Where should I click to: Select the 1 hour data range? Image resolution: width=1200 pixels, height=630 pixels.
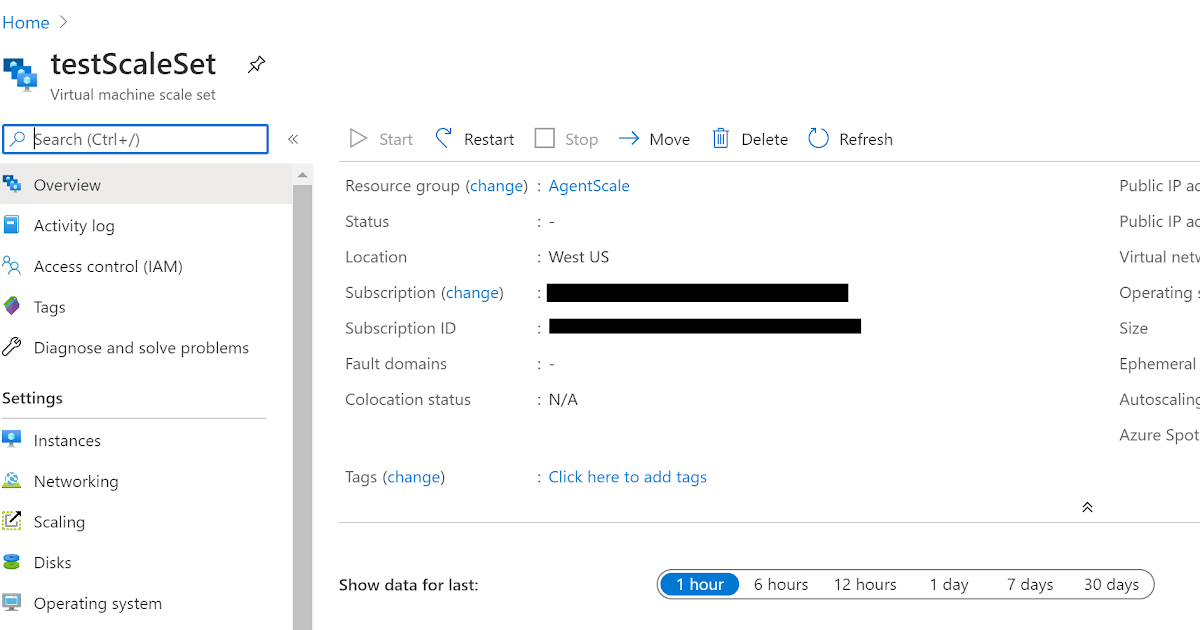coord(699,584)
